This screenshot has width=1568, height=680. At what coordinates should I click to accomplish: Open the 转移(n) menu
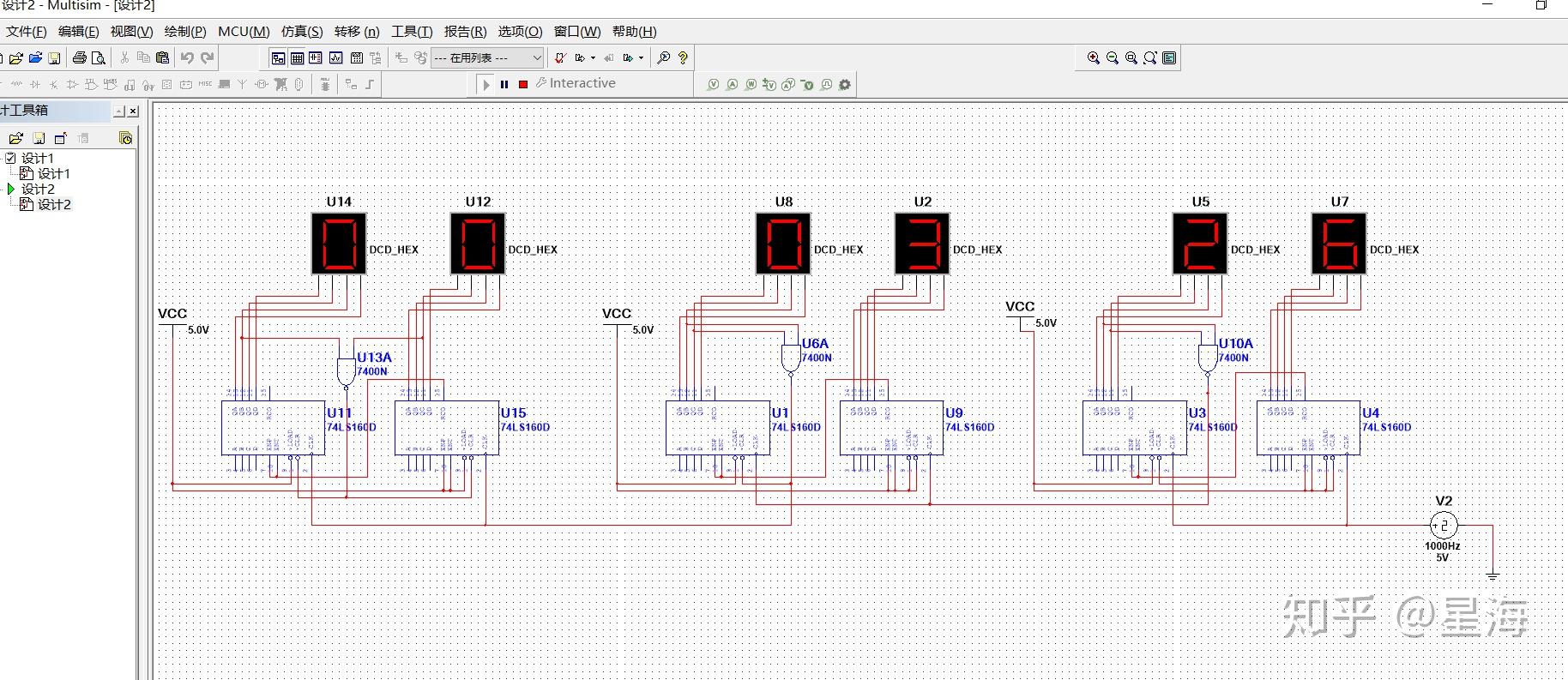click(357, 32)
